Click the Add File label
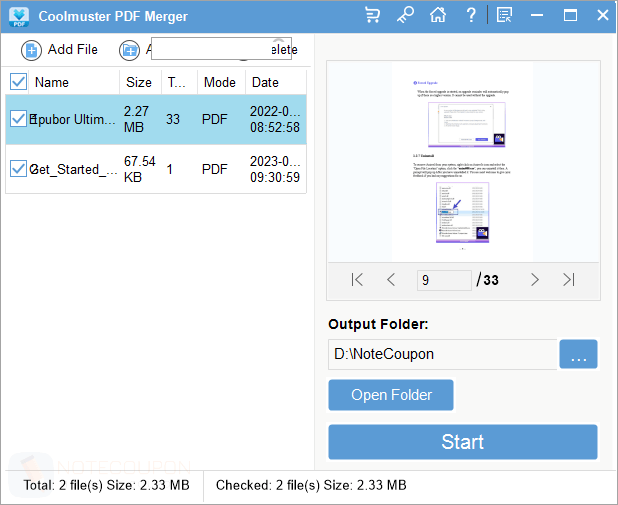Image resolution: width=618 pixels, height=505 pixels. [73, 49]
